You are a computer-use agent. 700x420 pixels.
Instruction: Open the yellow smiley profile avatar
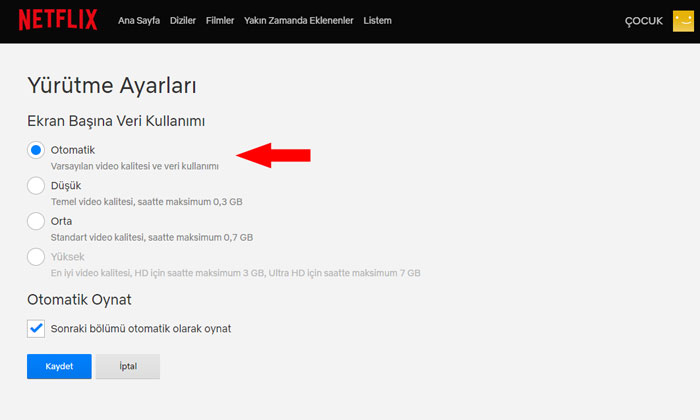point(683,21)
